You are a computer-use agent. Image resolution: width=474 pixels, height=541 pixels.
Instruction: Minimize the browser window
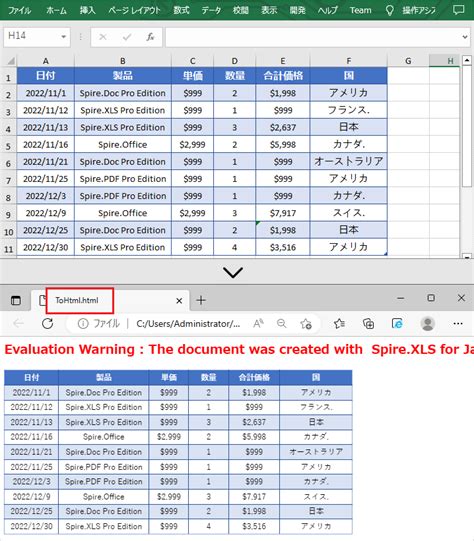pos(401,298)
